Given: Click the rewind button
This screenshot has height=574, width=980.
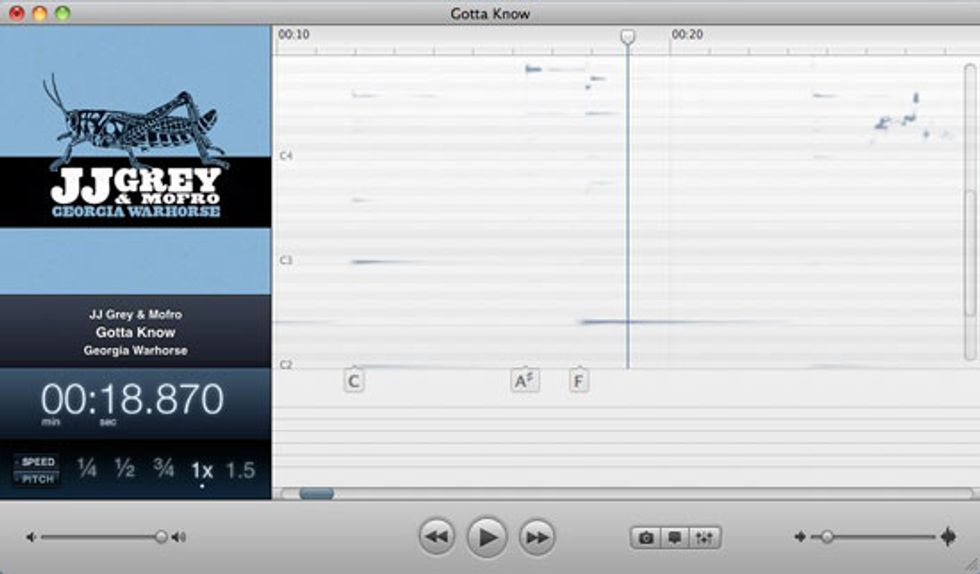Looking at the screenshot, I should [436, 536].
